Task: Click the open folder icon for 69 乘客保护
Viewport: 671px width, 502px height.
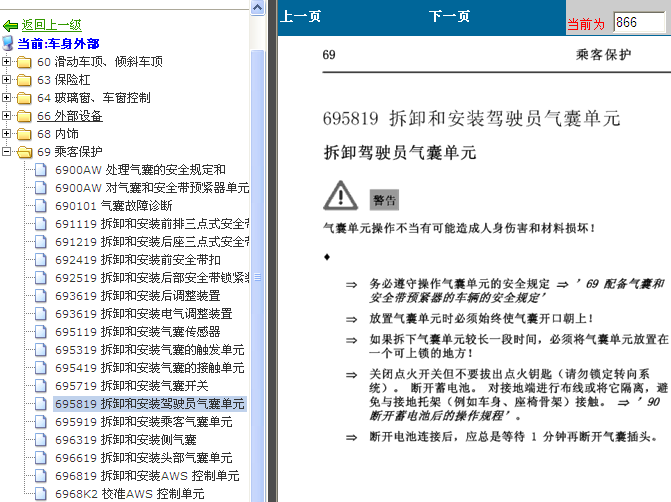Action: pos(24,152)
